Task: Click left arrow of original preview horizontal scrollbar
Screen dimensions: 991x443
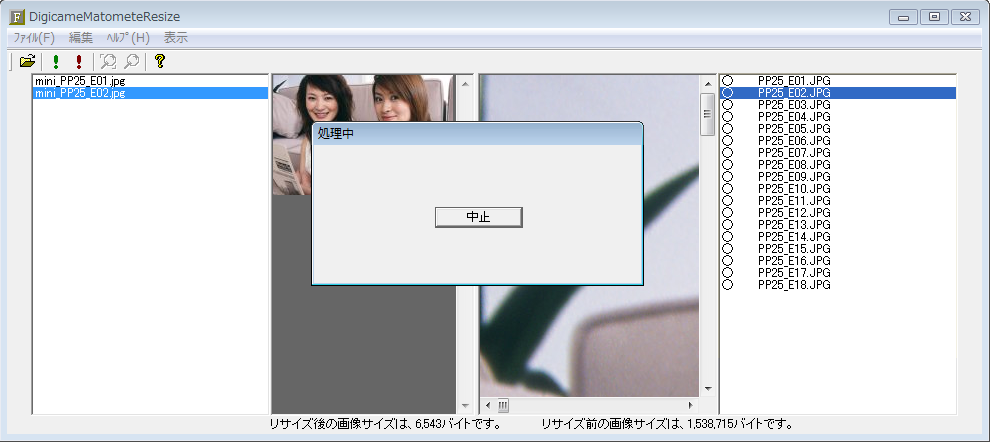Action: click(x=487, y=405)
